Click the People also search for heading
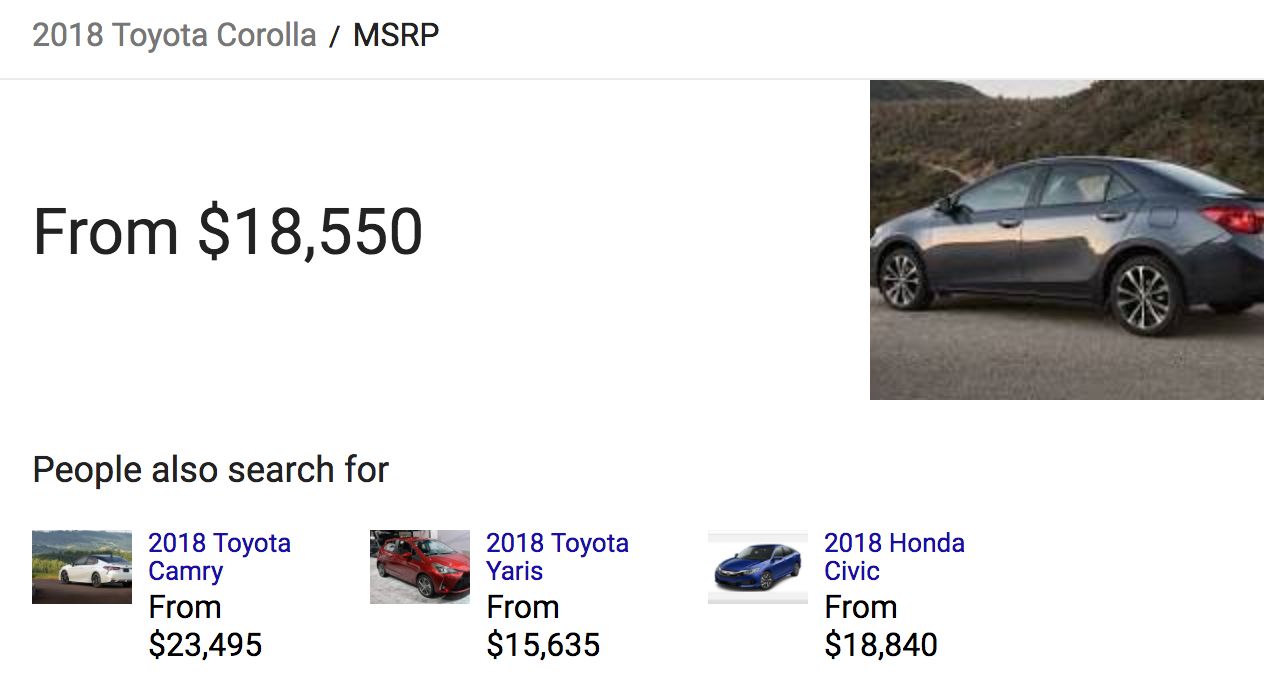This screenshot has width=1264, height=692. pyautogui.click(x=210, y=469)
